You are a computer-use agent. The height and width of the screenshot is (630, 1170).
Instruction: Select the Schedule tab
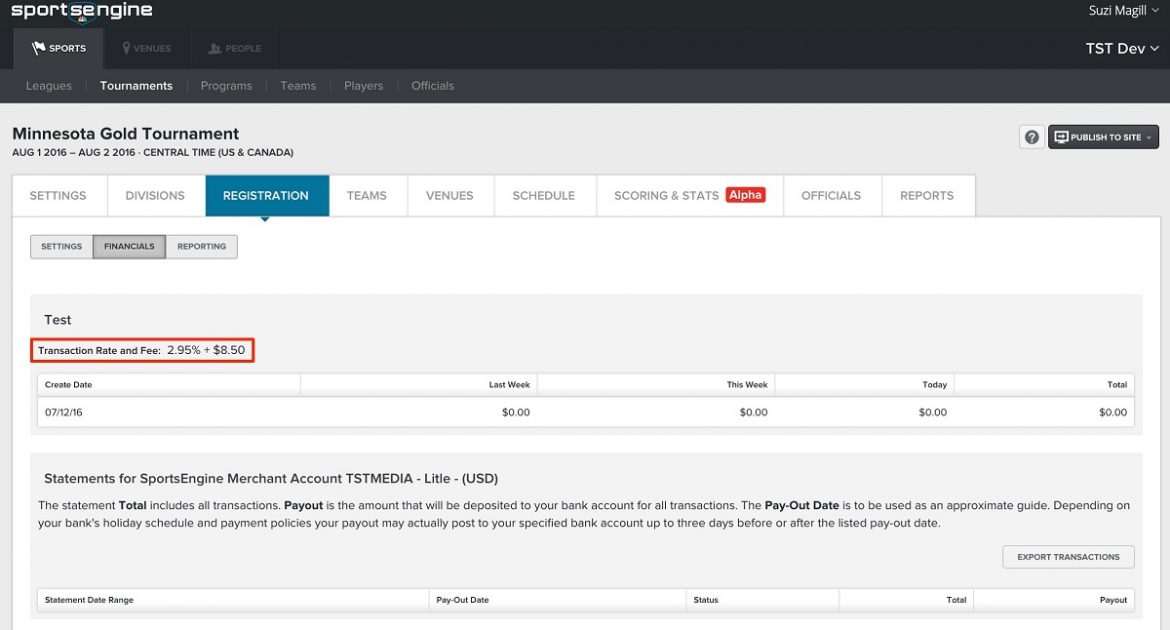[544, 195]
